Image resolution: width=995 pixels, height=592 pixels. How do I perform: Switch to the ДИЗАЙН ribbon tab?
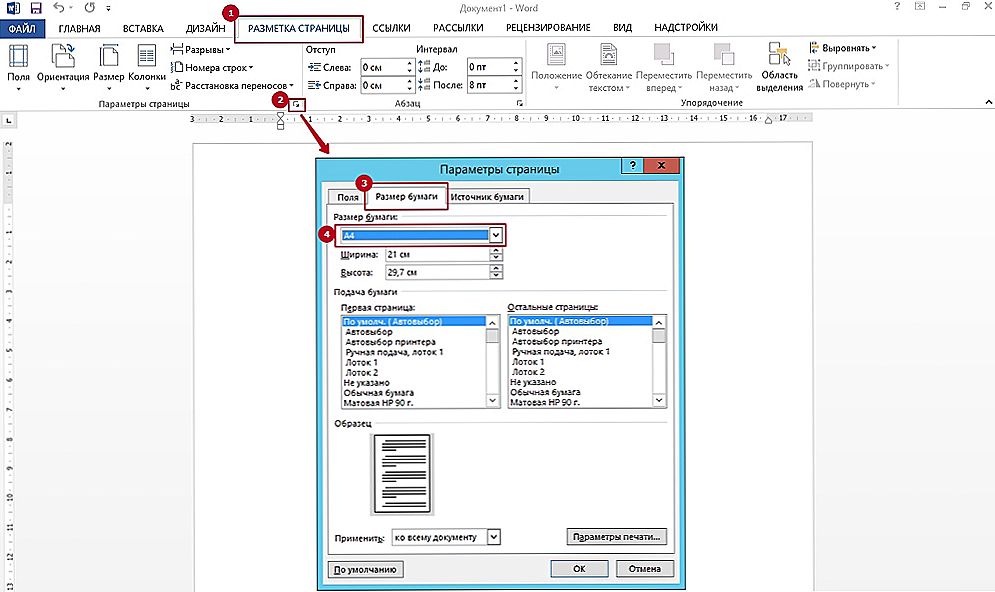click(x=206, y=29)
